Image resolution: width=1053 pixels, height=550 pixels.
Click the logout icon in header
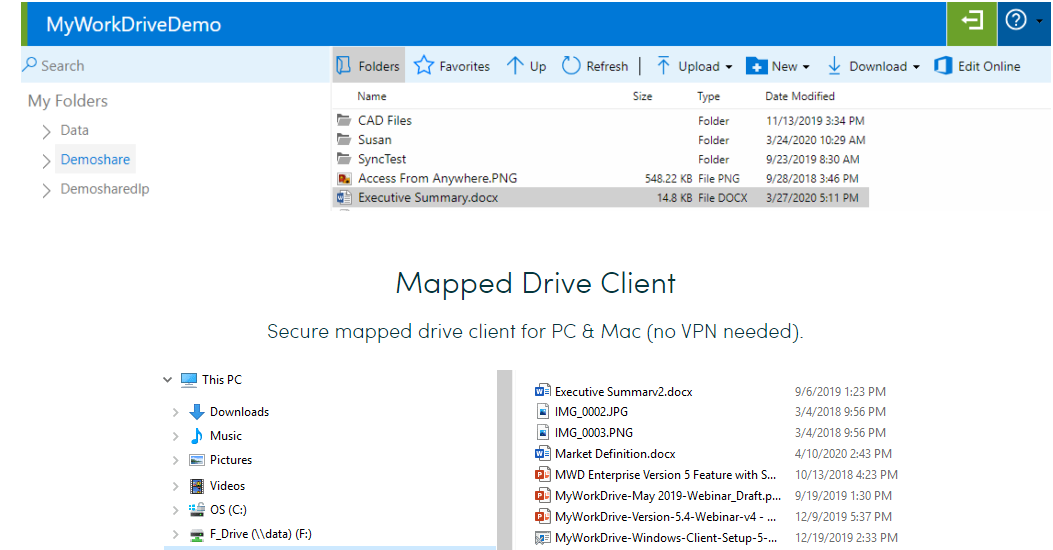click(x=972, y=22)
